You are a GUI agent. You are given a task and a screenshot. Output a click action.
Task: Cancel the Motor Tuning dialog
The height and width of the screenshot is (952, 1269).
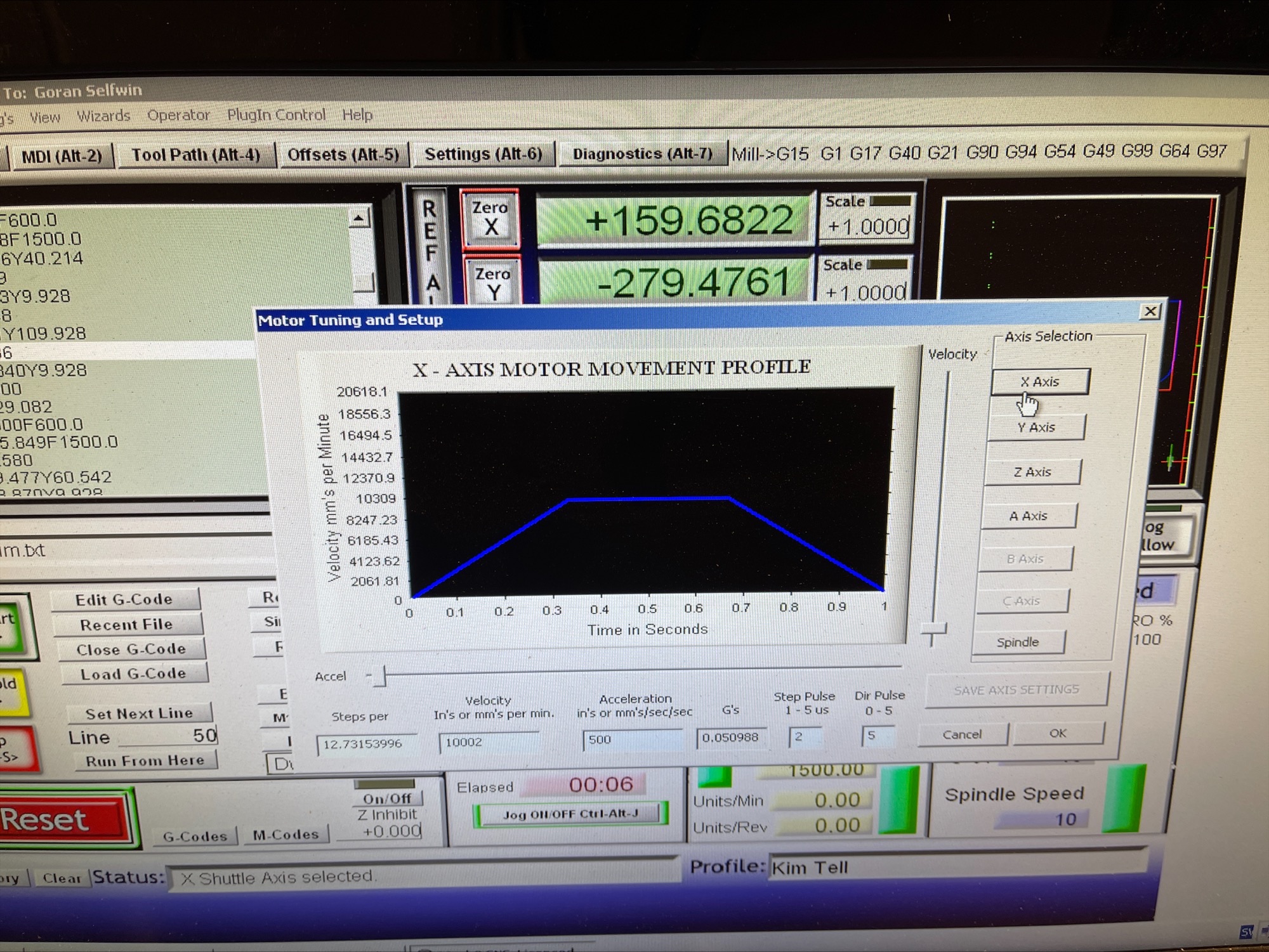coord(961,734)
